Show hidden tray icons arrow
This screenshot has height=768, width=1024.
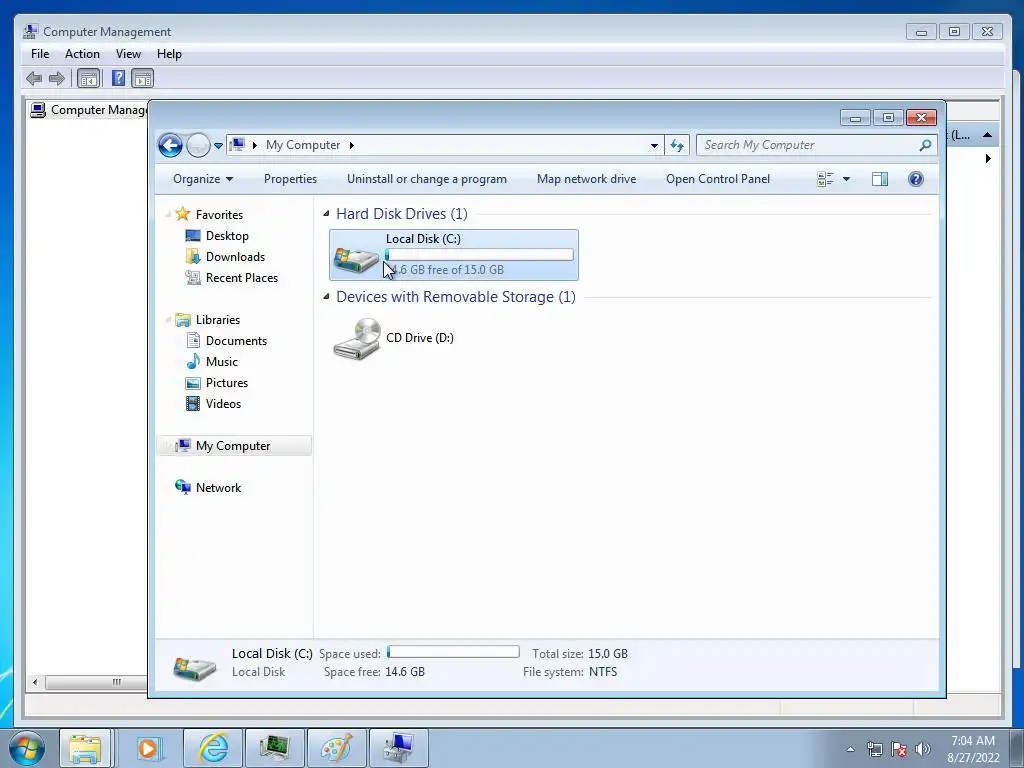click(x=850, y=749)
